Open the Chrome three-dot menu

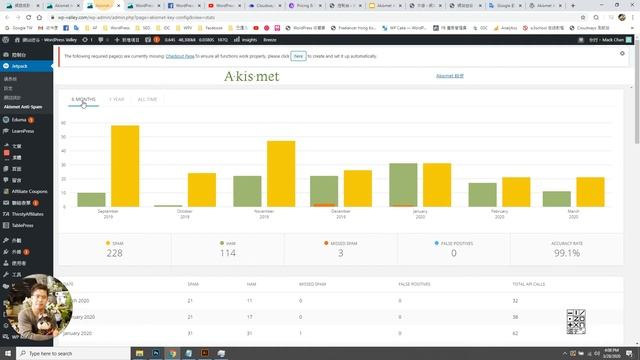633,18
